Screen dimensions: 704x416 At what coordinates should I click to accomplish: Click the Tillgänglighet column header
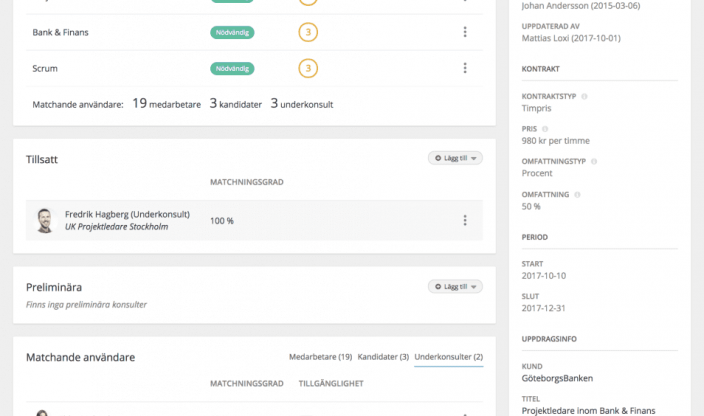point(331,383)
